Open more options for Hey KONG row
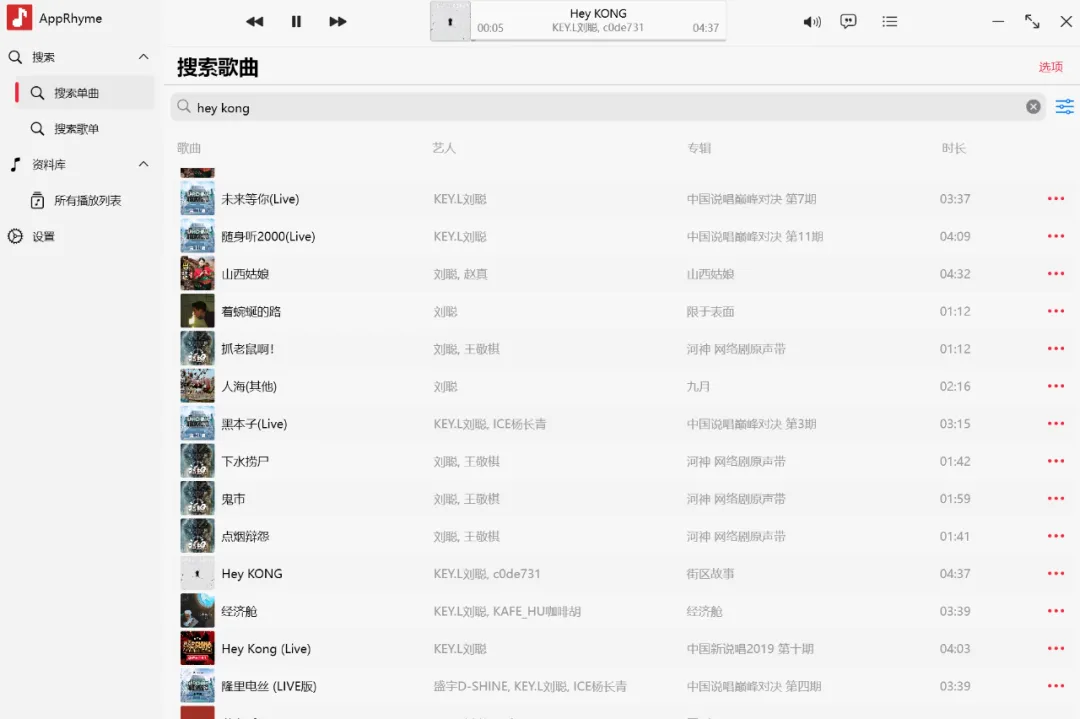Viewport: 1080px width, 719px height. [1055, 574]
